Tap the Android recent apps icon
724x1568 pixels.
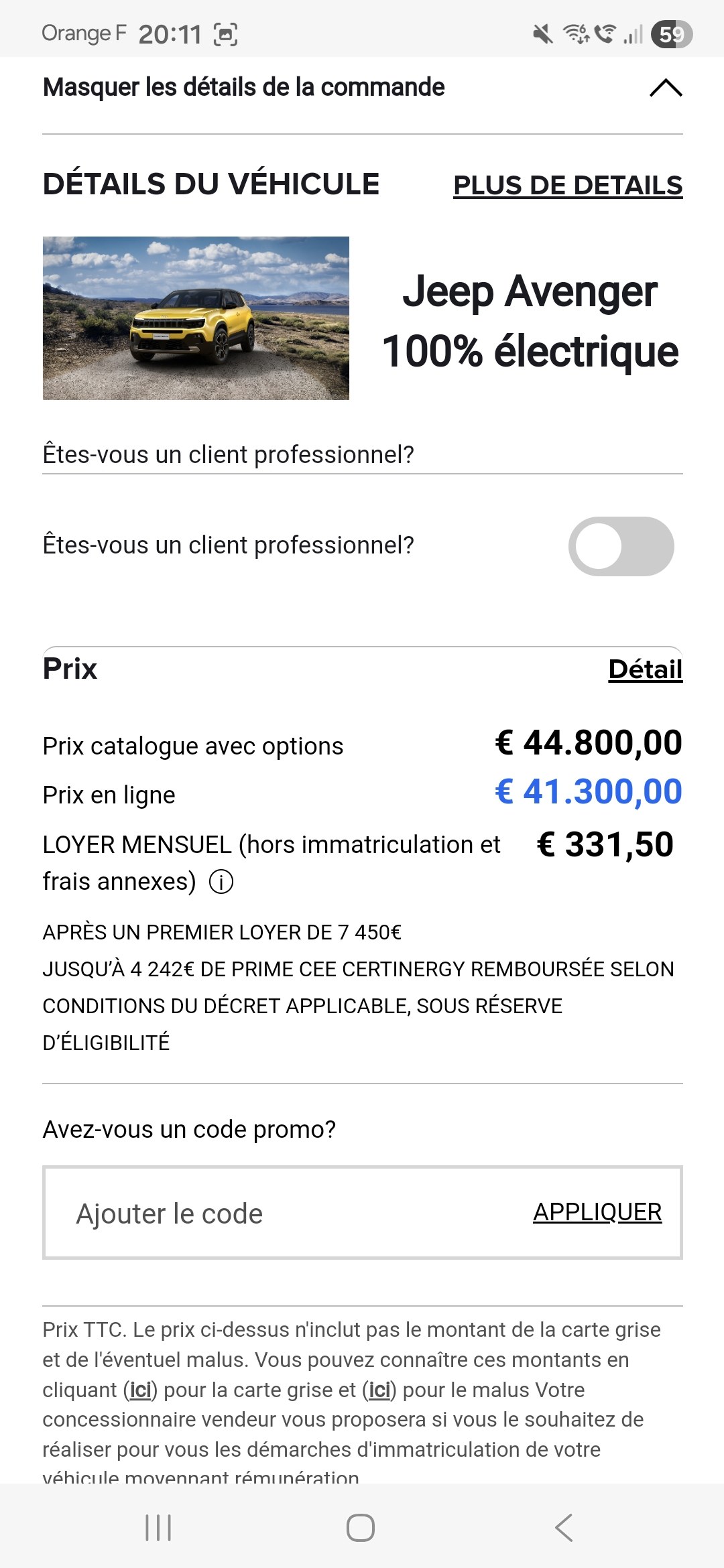(158, 1528)
